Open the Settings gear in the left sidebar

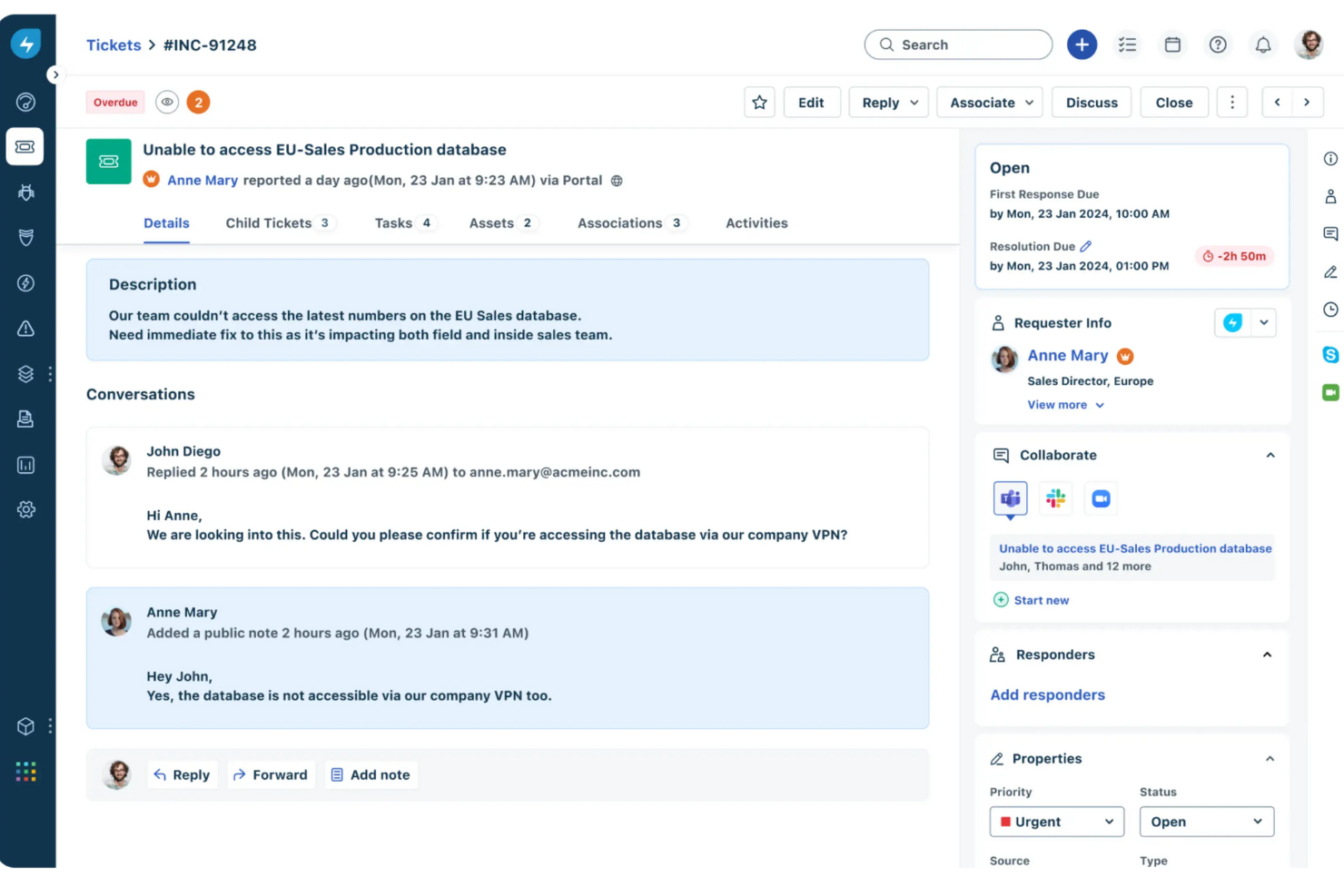coord(25,509)
